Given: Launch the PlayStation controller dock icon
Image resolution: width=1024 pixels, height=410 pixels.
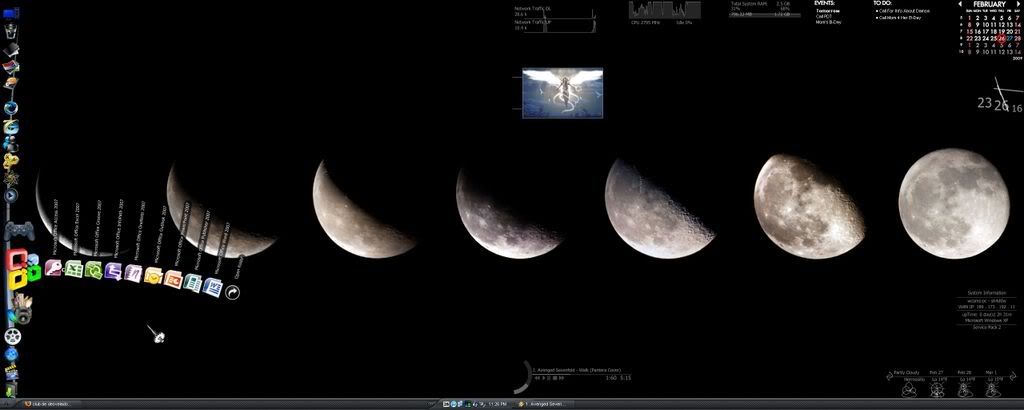Looking at the screenshot, I should click(18, 231).
